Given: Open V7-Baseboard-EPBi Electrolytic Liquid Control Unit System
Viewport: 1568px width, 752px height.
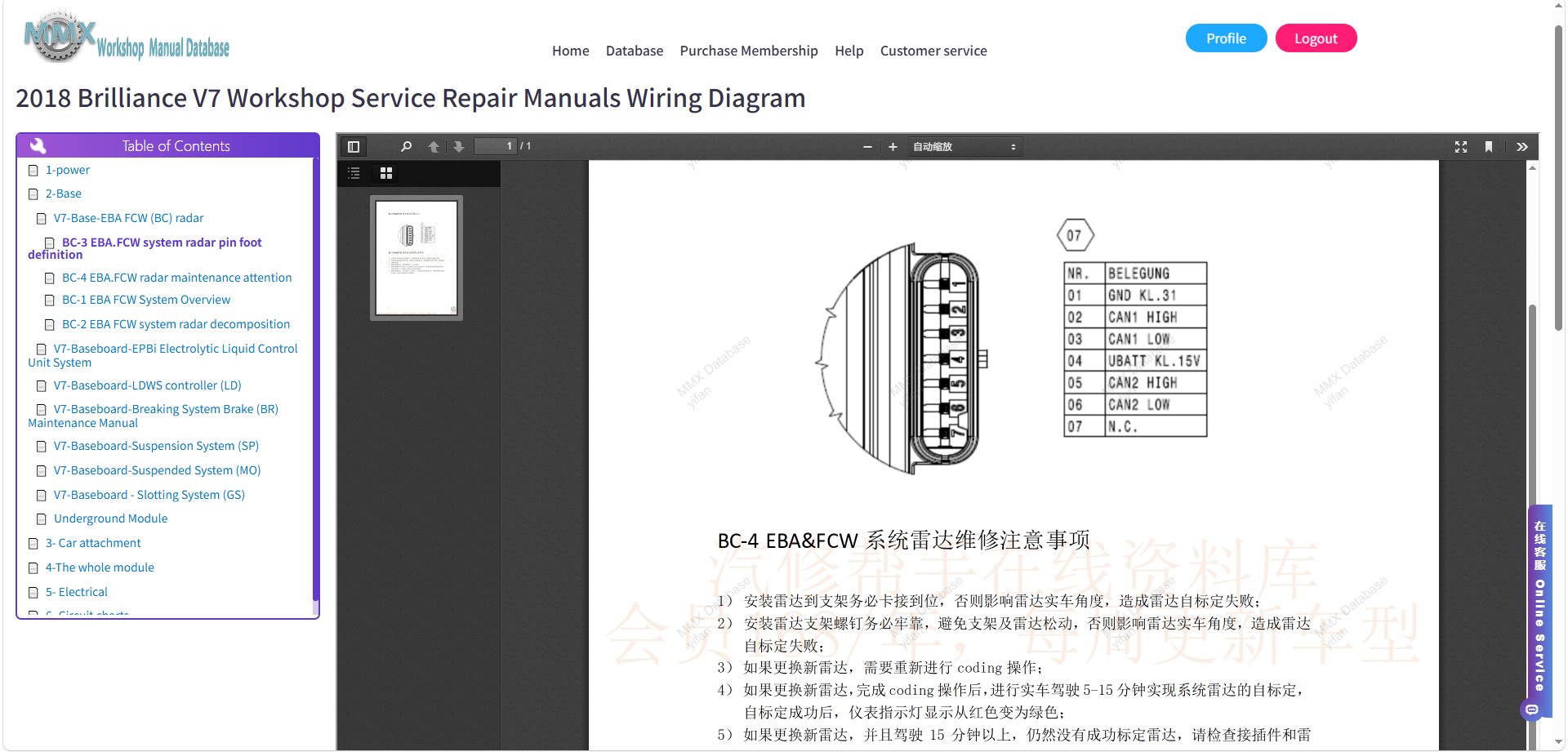Looking at the screenshot, I should [x=163, y=355].
